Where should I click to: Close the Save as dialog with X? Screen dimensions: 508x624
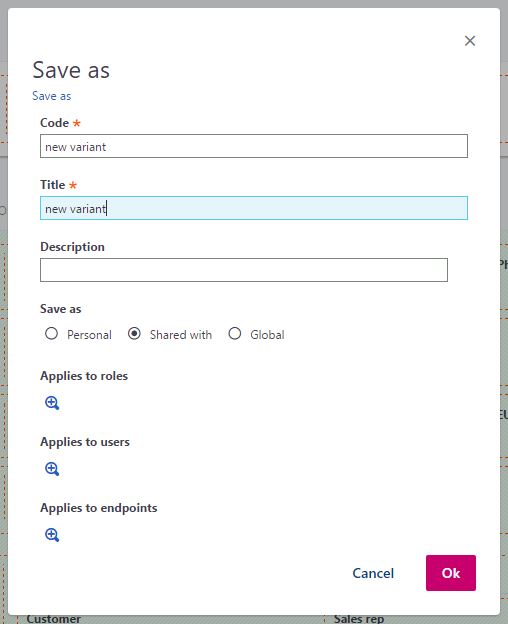470,41
